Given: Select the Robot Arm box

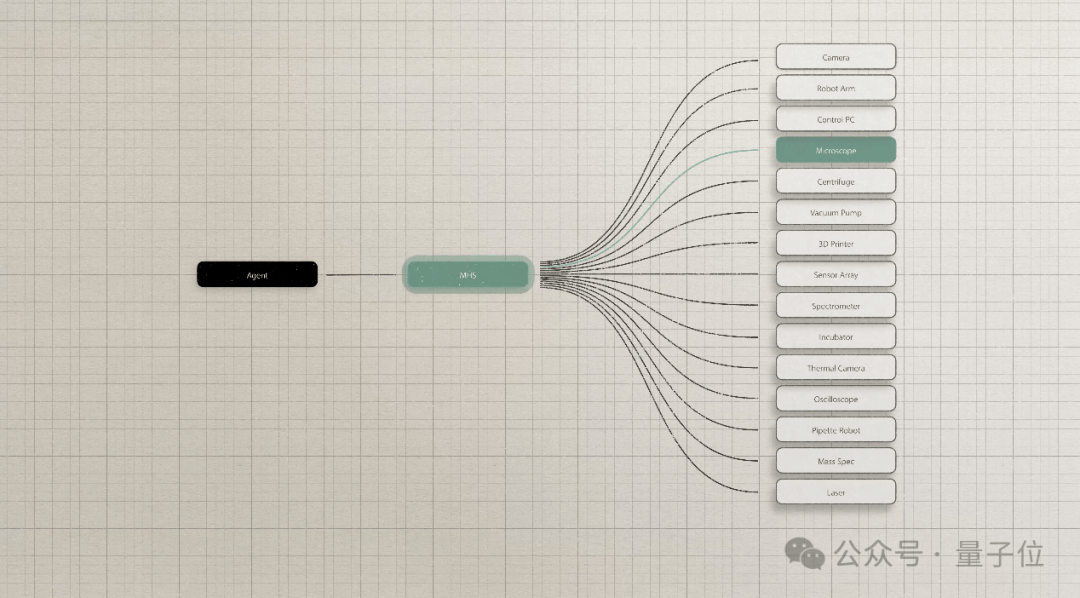Looking at the screenshot, I should (x=835, y=88).
